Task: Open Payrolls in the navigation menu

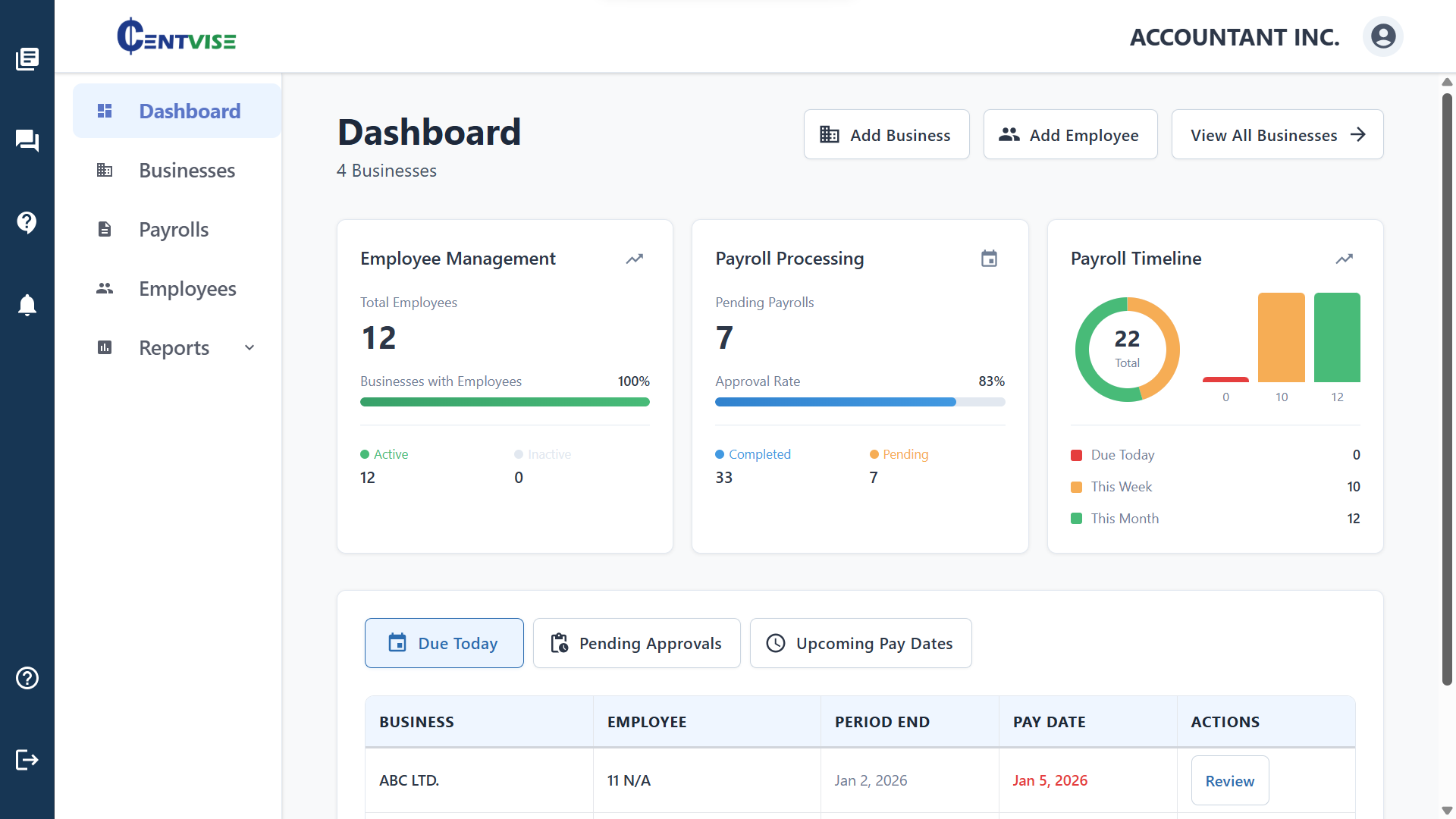Action: click(x=174, y=230)
